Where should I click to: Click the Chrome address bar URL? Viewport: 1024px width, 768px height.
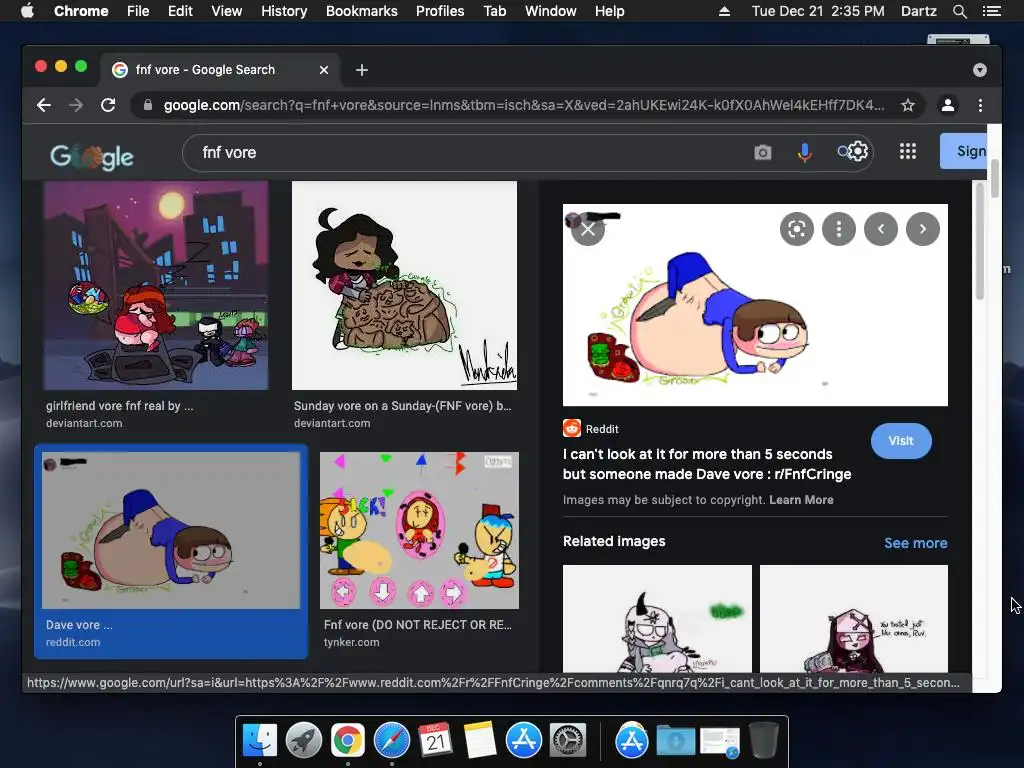click(524, 105)
